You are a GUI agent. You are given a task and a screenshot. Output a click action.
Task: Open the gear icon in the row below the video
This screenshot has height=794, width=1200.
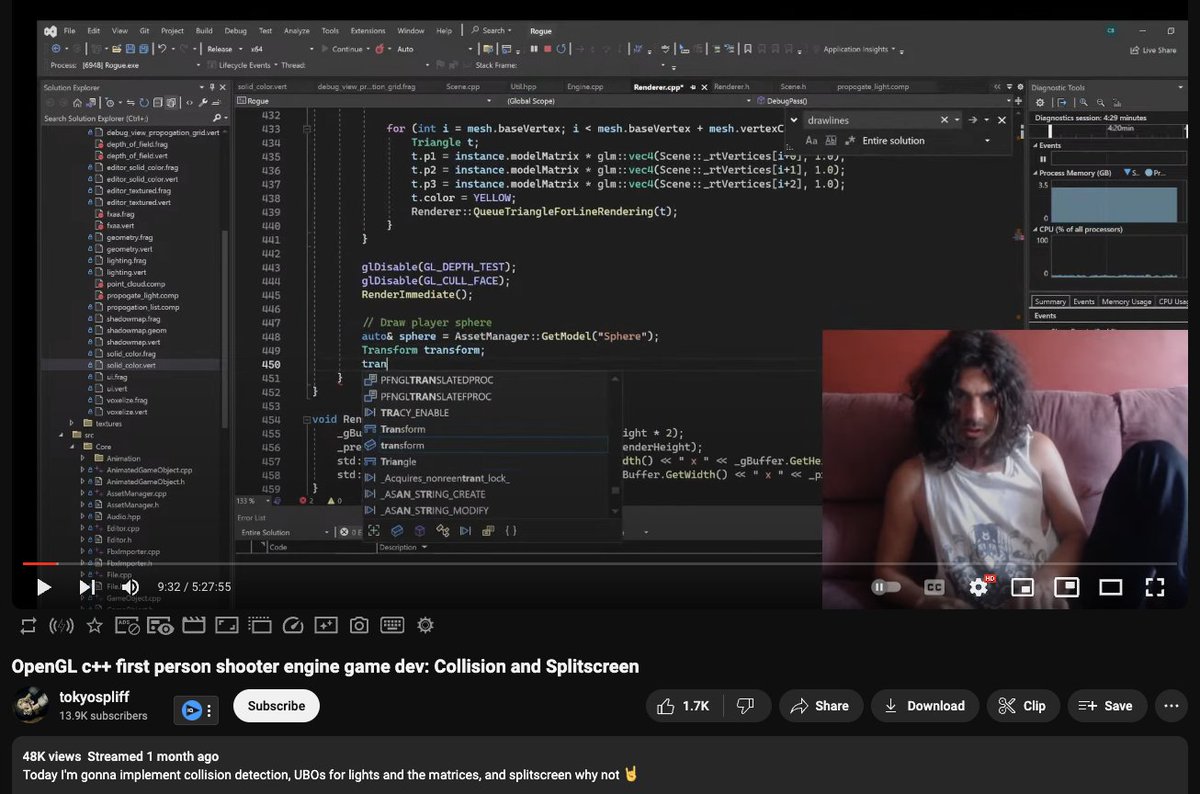(425, 626)
